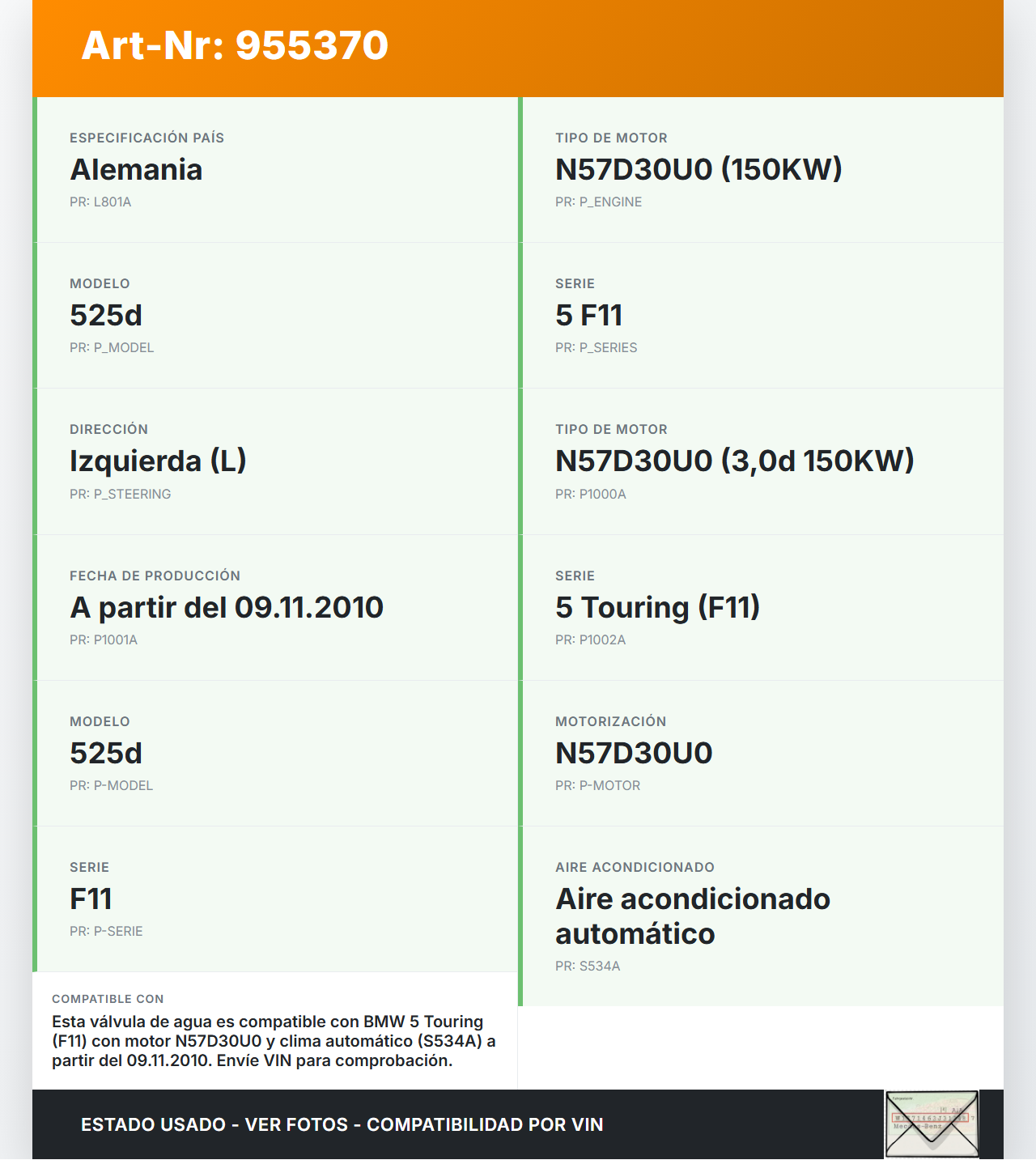The width and height of the screenshot is (1036, 1160).
Task: Click the production date A partir del 09.11.2010
Action: coord(227,608)
